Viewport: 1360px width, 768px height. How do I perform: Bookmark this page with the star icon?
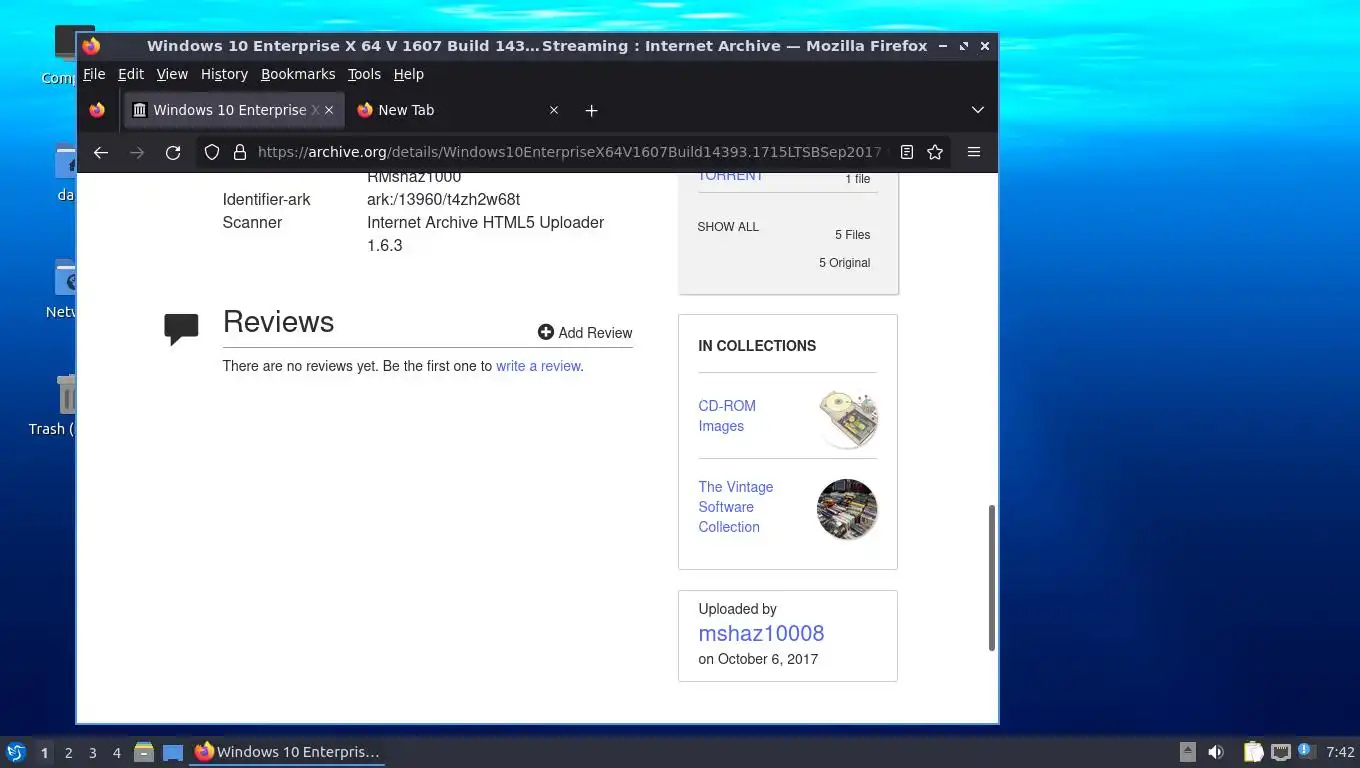point(935,152)
